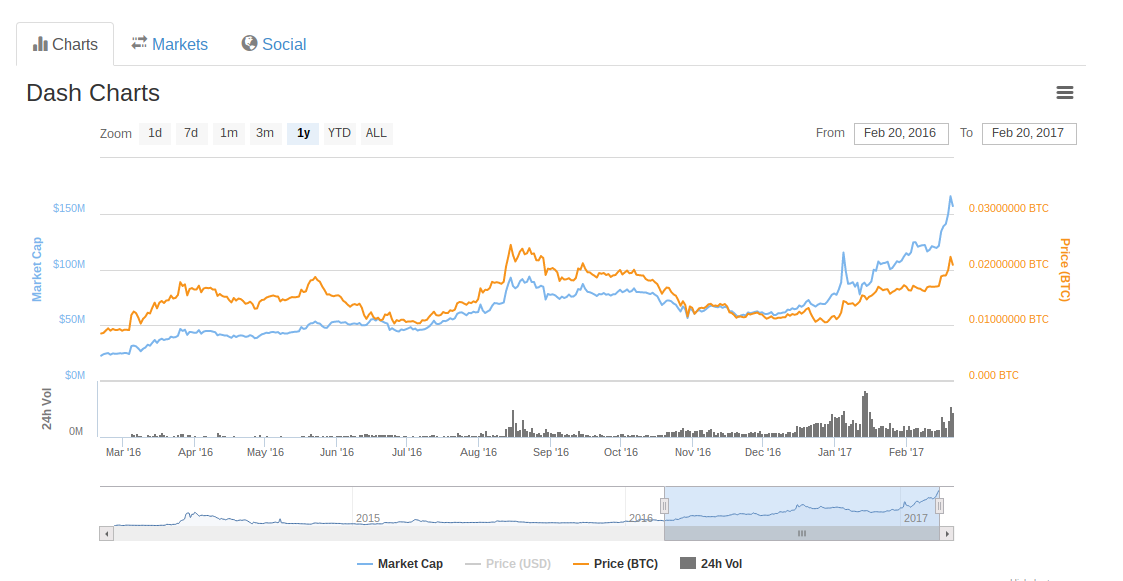Click the 0.03000000 BTC axis label

[x=1008, y=208]
